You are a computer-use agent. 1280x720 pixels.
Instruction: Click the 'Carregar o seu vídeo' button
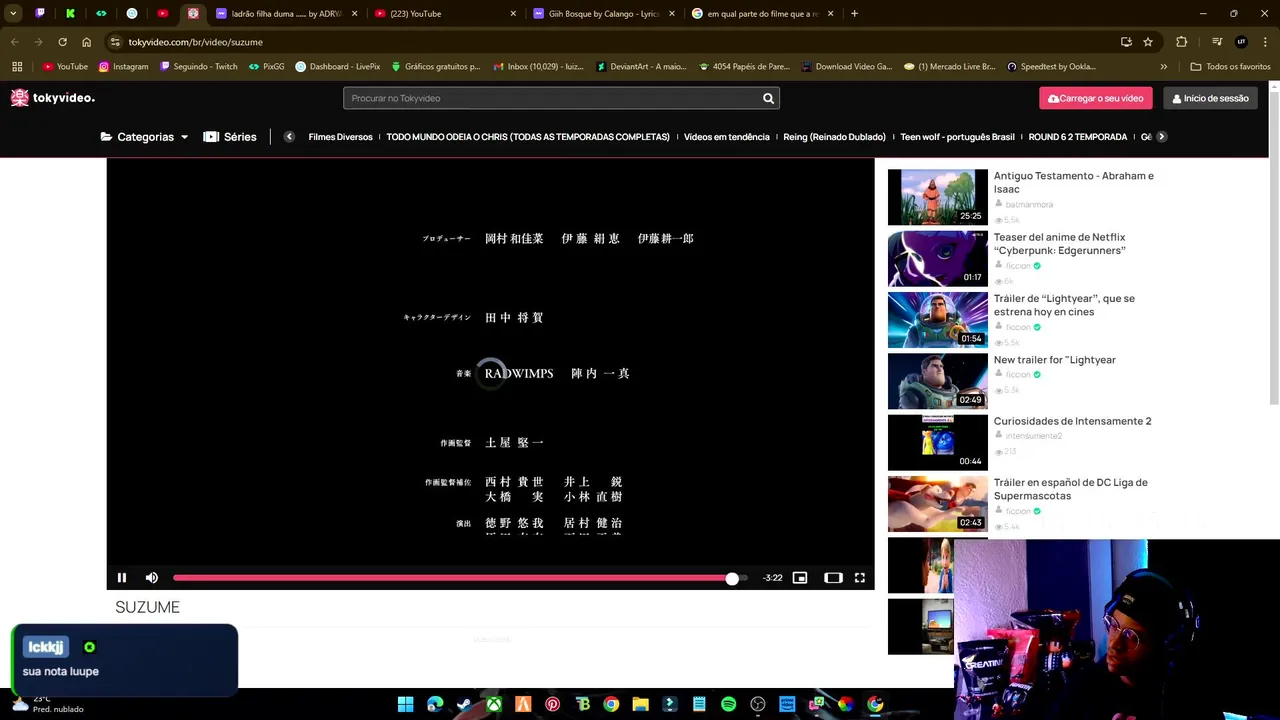pos(1096,98)
